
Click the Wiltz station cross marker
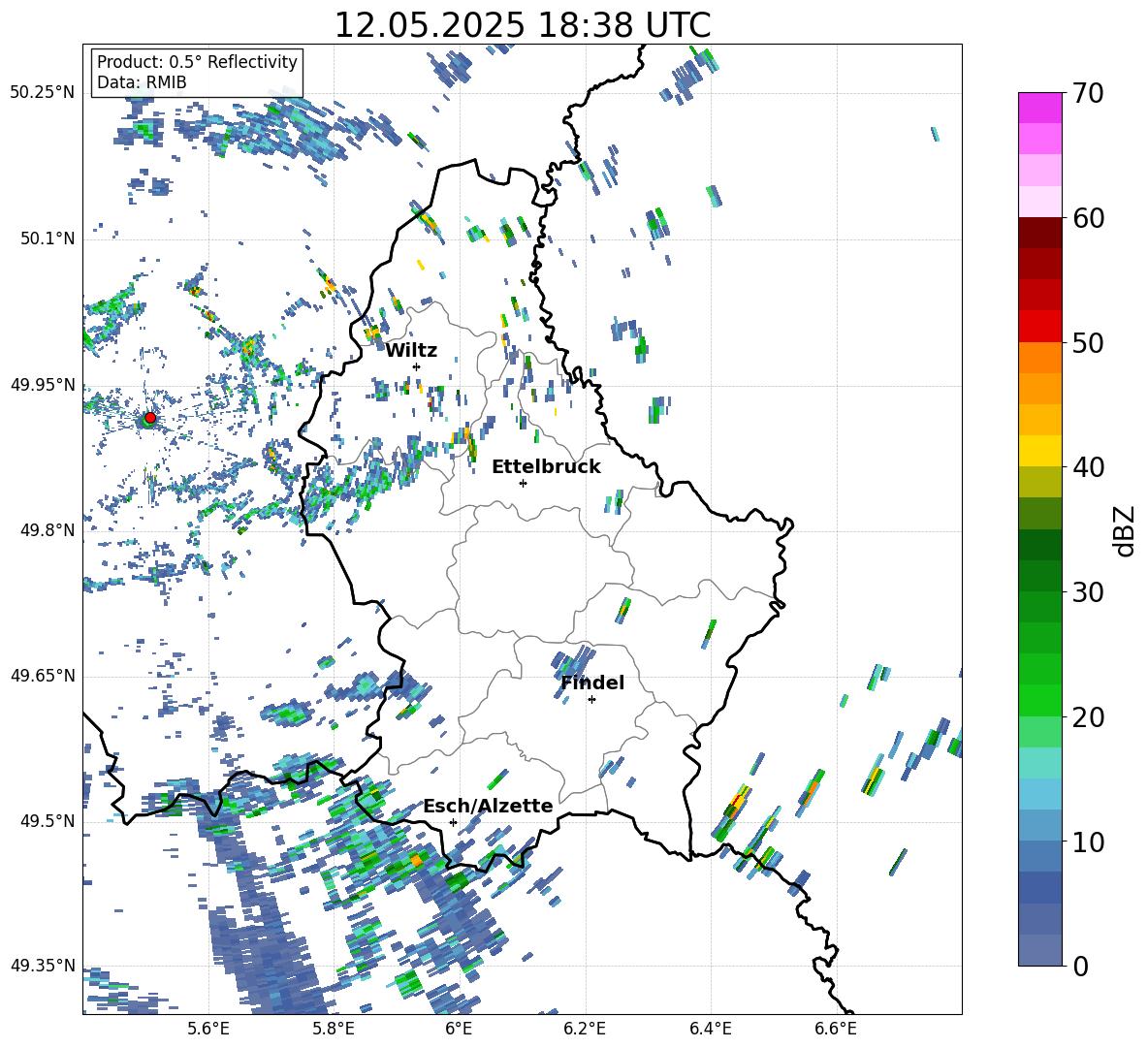pos(417,366)
